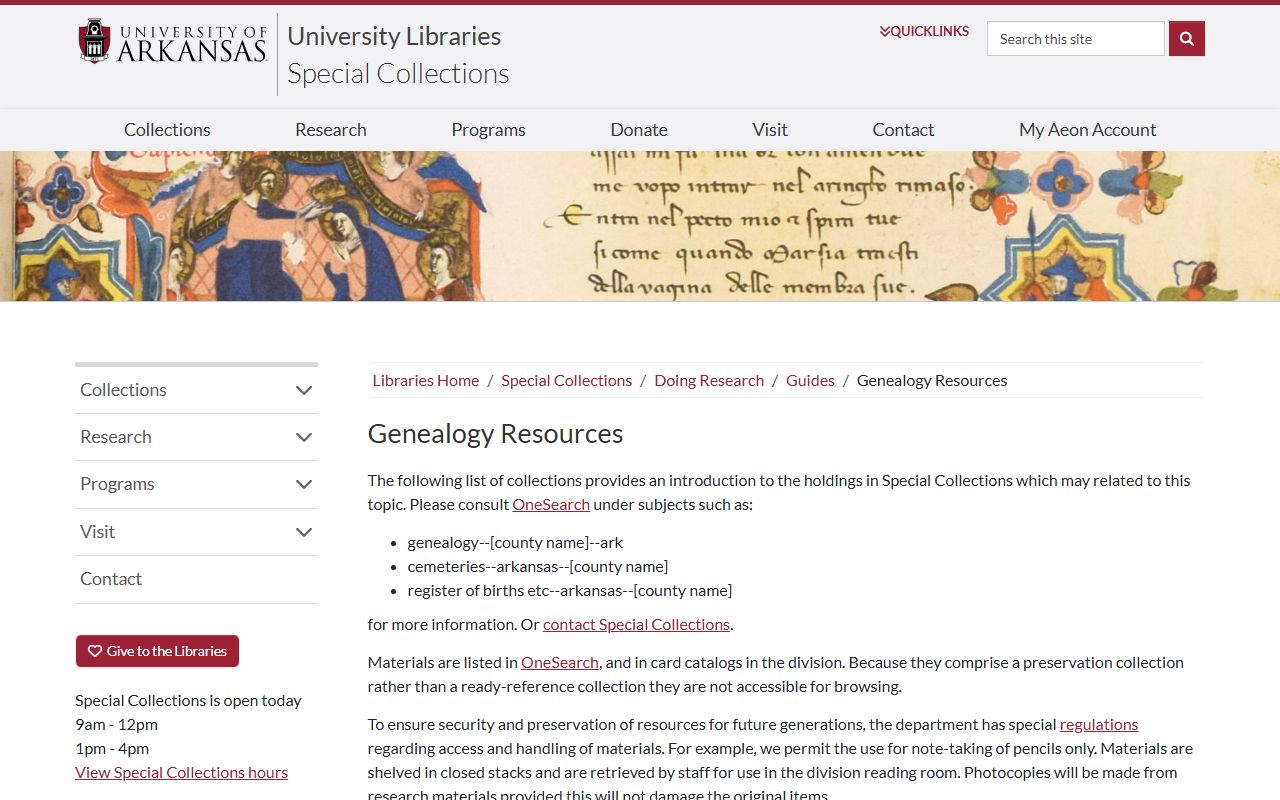The width and height of the screenshot is (1280, 800).
Task: Expand the Visit sidebar chevron
Action: pyautogui.click(x=304, y=532)
